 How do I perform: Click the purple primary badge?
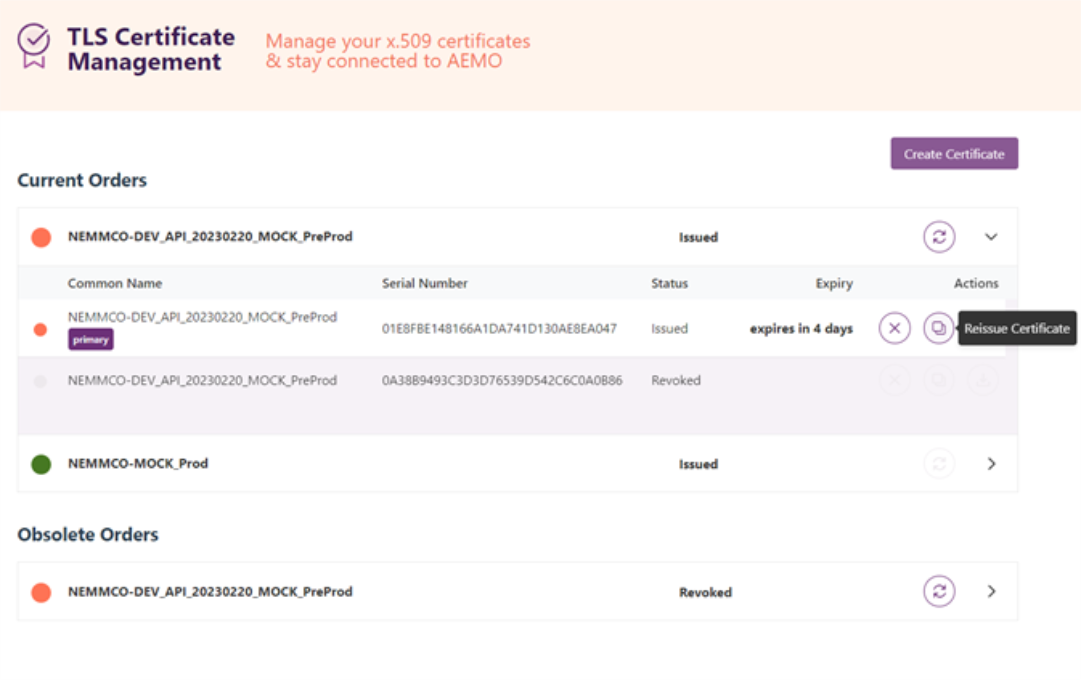pos(91,340)
